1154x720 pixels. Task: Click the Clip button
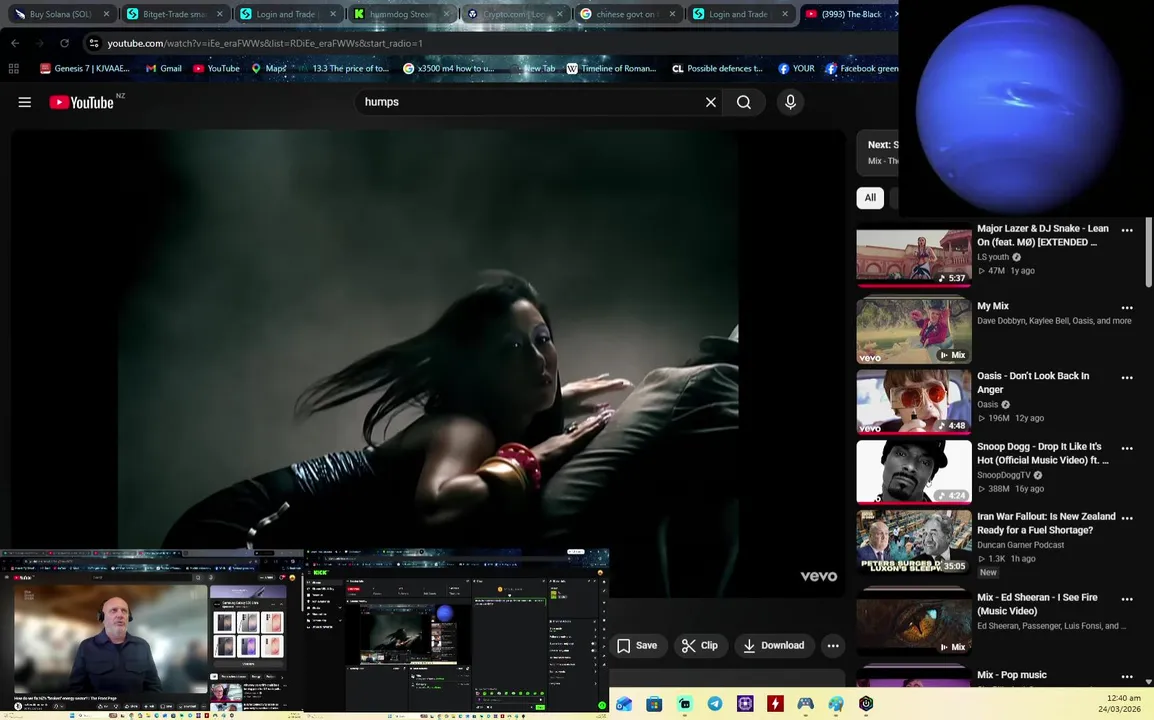700,646
